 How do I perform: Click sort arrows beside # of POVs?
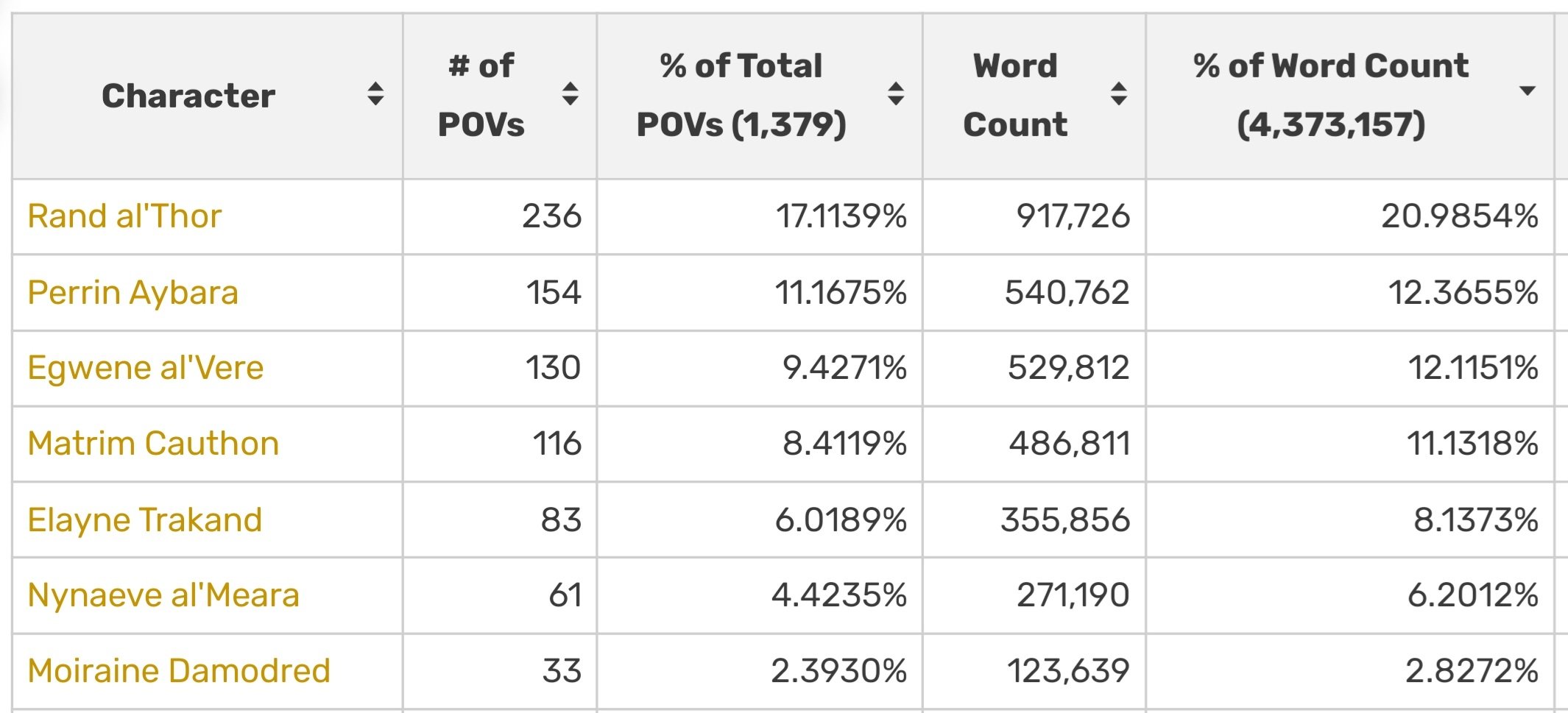coord(570,94)
